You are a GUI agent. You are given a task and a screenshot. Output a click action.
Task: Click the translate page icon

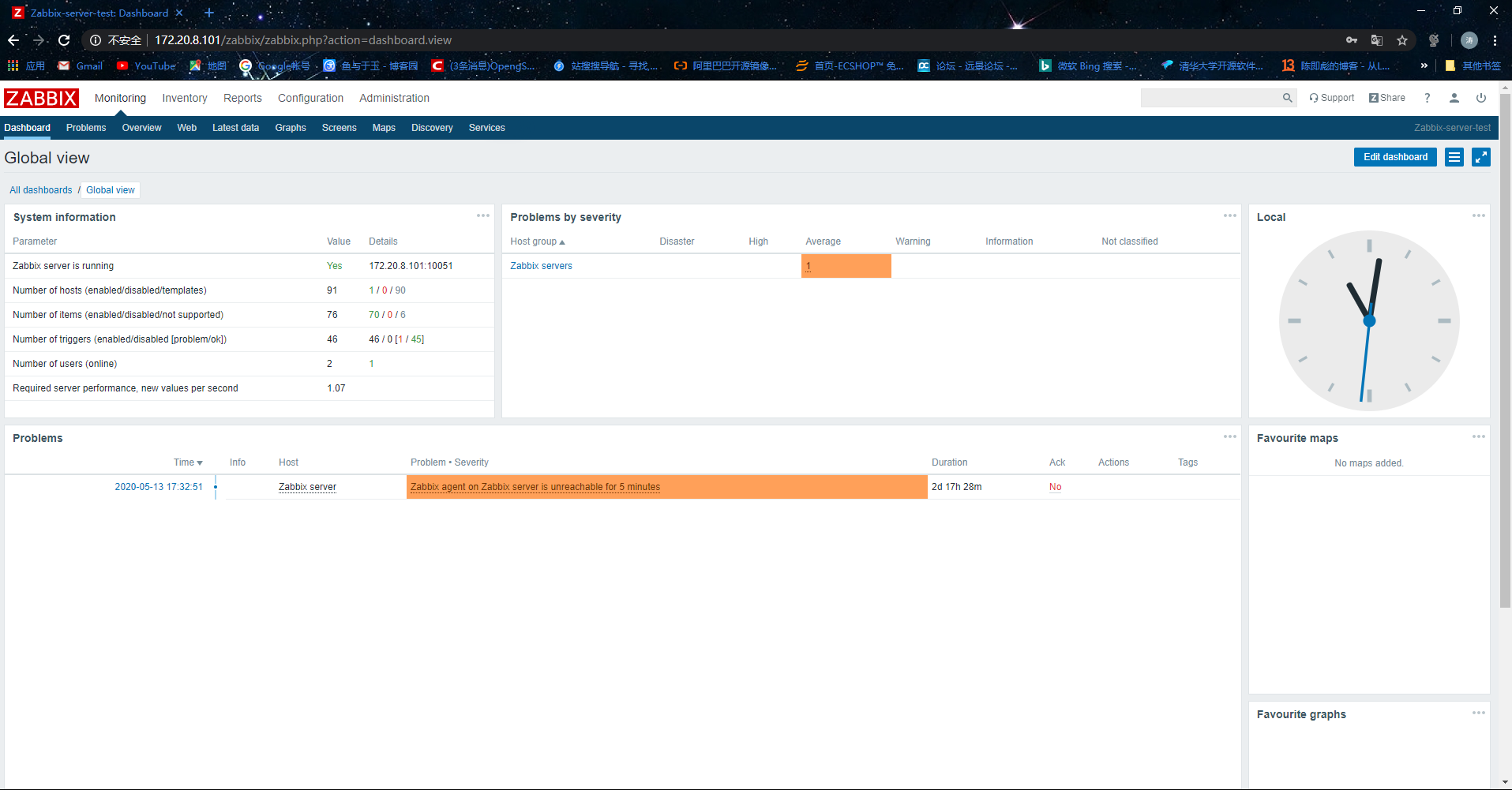tap(1377, 40)
